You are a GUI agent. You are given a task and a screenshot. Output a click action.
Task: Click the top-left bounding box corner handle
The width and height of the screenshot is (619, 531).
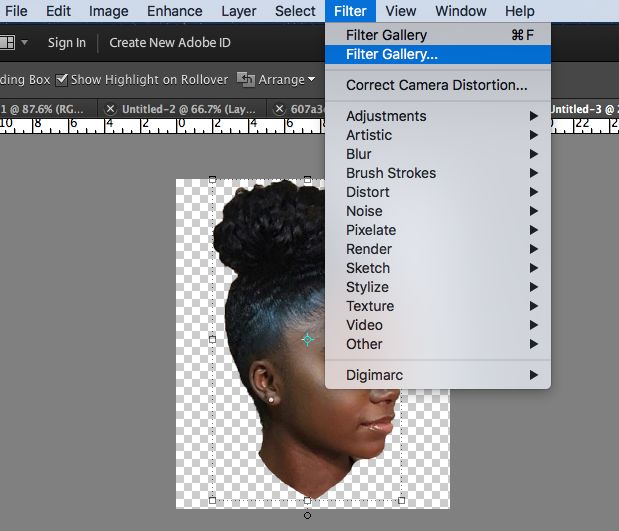pyautogui.click(x=212, y=180)
